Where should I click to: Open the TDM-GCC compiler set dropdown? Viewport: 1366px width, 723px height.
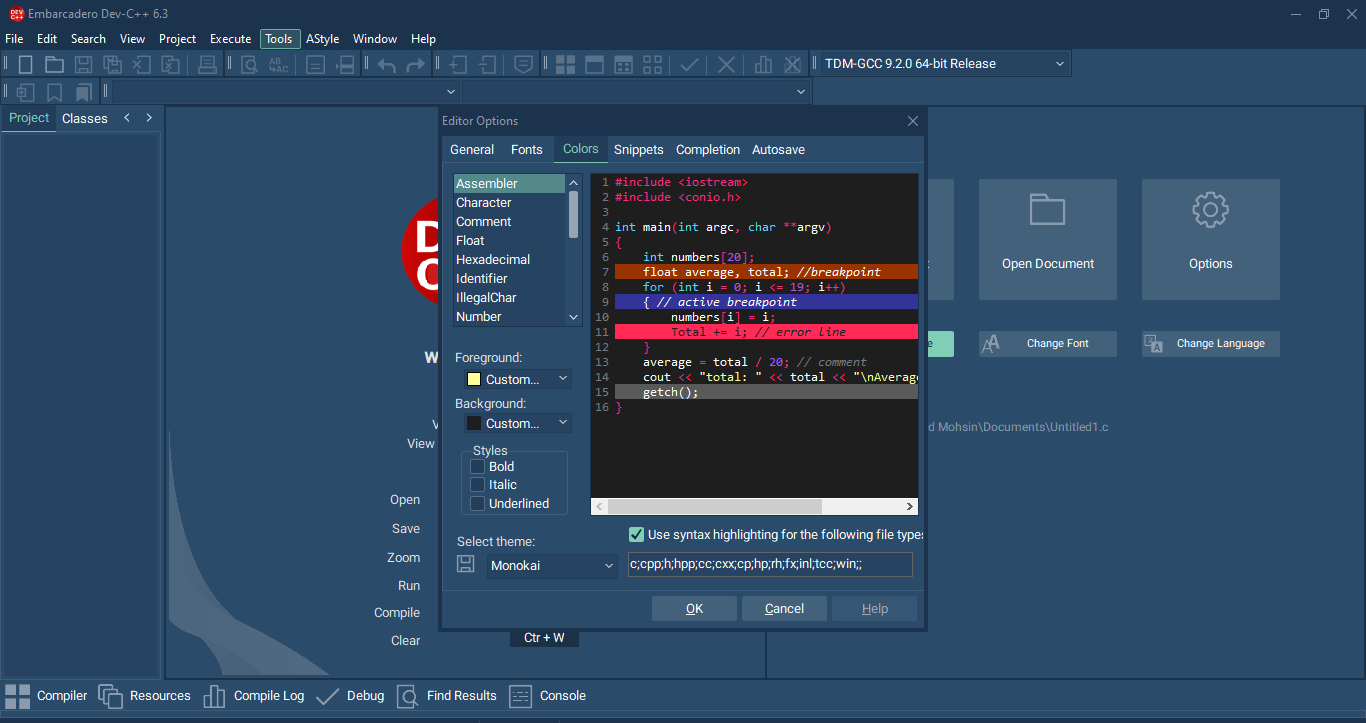pyautogui.click(x=945, y=64)
